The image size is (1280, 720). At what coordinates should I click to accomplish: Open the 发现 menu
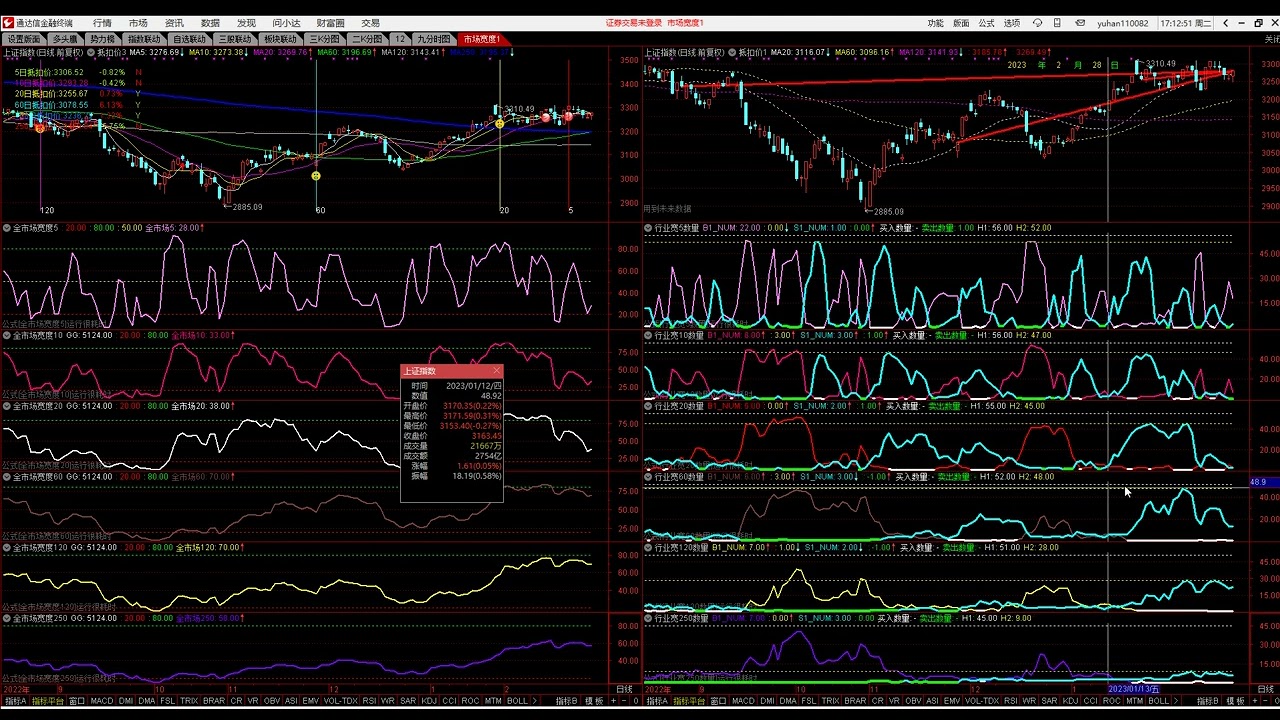(246, 22)
